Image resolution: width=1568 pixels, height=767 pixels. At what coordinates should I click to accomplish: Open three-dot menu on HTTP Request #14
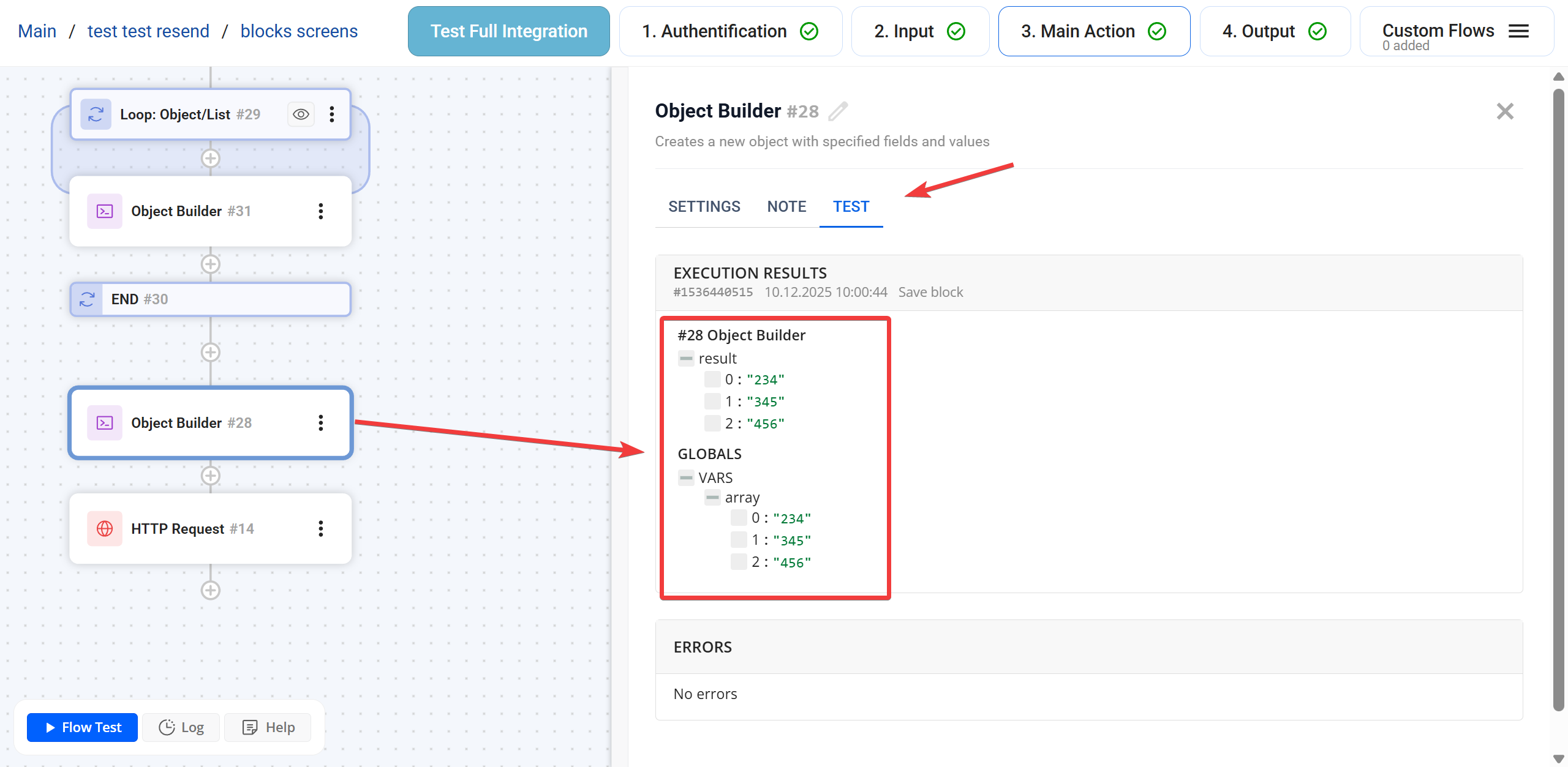point(320,529)
